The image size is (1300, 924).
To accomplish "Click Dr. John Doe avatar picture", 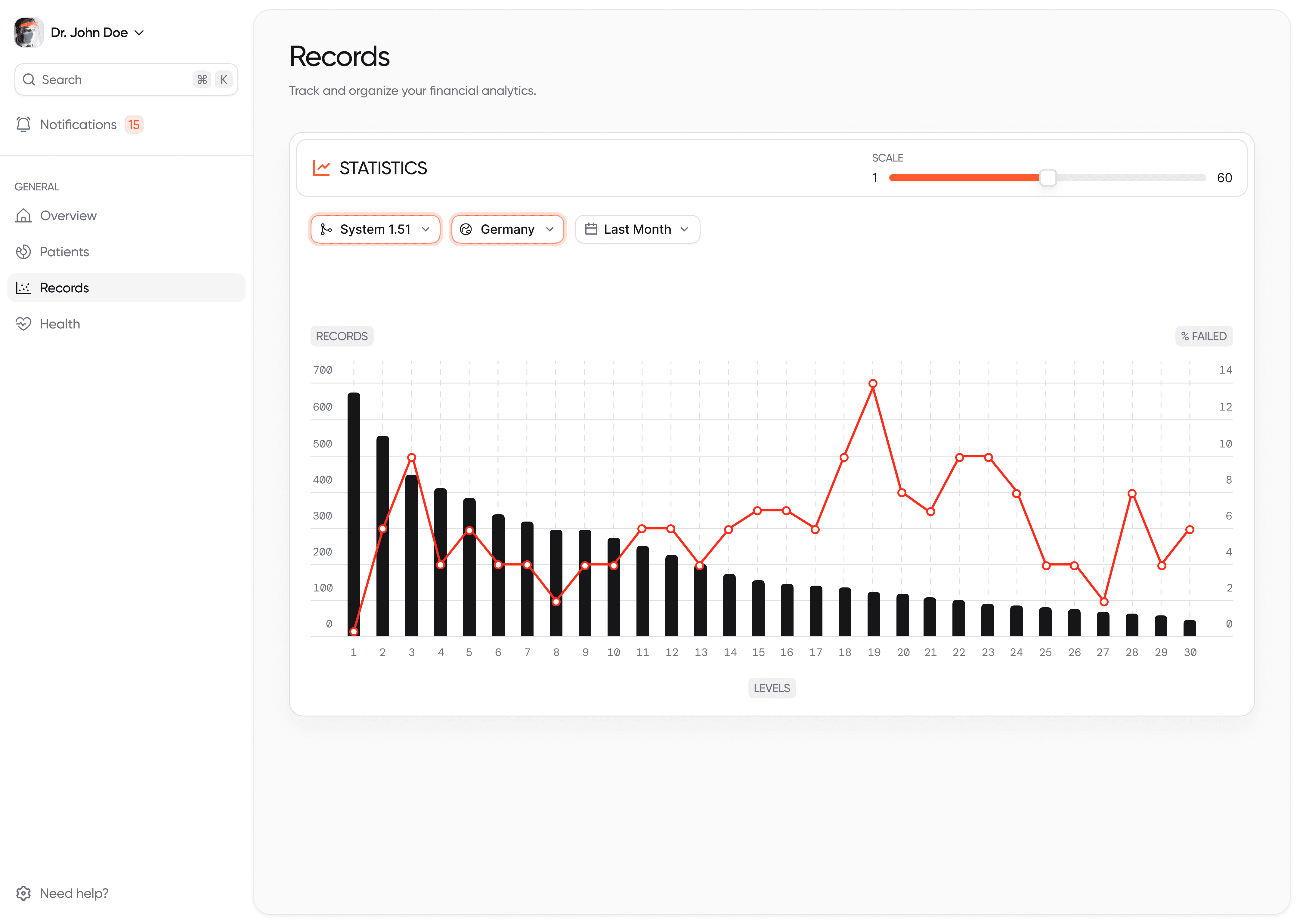I will [29, 32].
